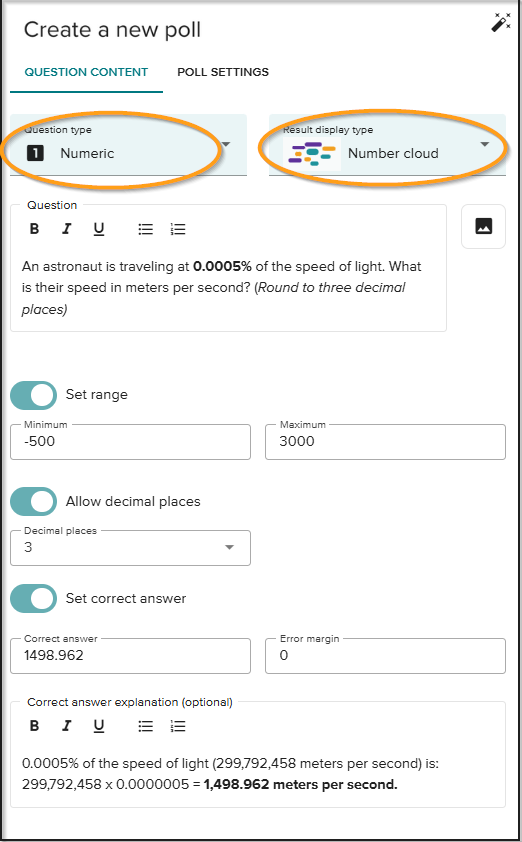522x842 pixels.
Task: Insert bulleted list in Question editor
Action: [x=146, y=229]
